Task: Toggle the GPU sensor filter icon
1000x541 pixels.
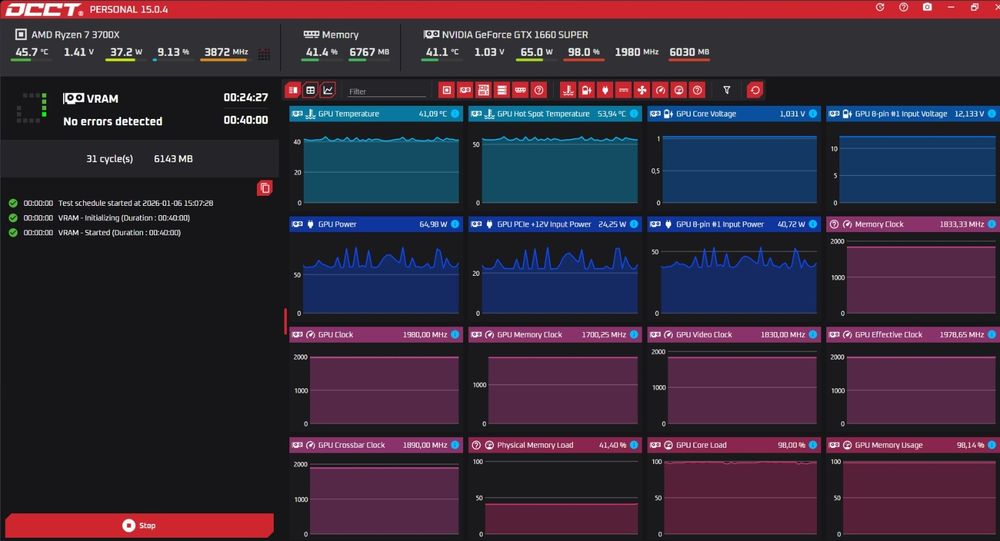Action: pyautogui.click(x=465, y=90)
